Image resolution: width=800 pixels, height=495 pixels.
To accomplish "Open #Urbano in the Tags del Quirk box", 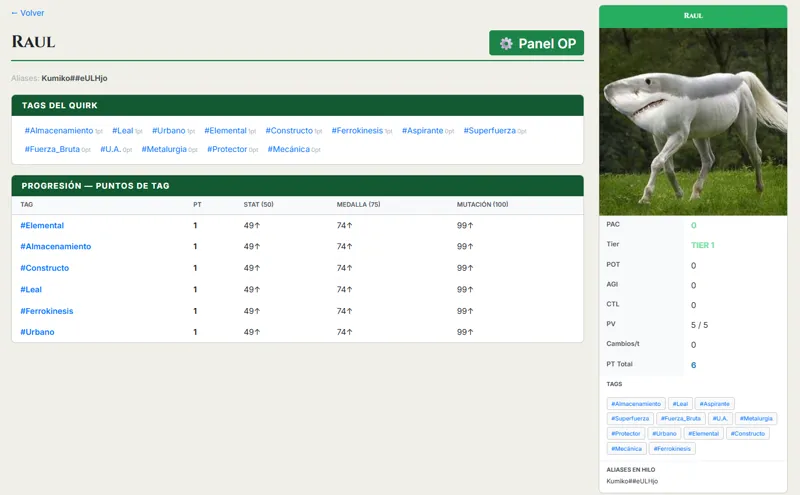I will click(x=168, y=131).
